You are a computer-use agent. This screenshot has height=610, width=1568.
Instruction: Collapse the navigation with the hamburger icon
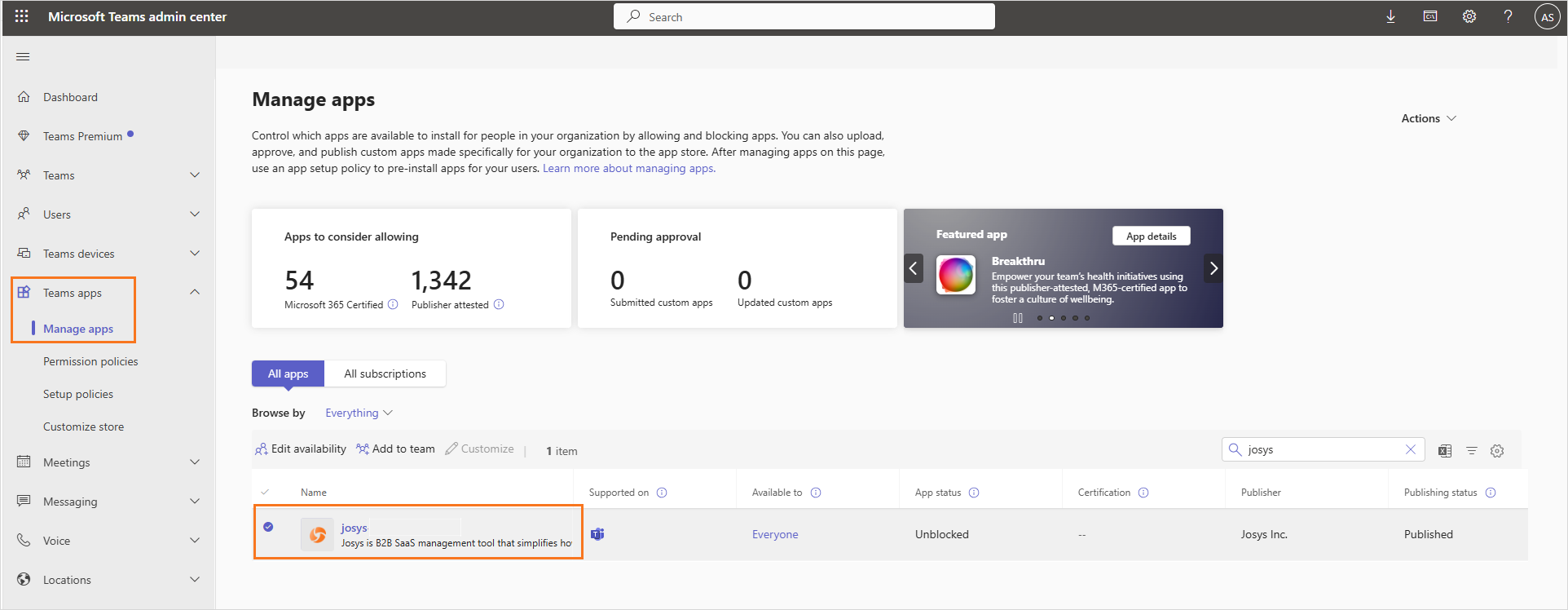click(x=23, y=56)
